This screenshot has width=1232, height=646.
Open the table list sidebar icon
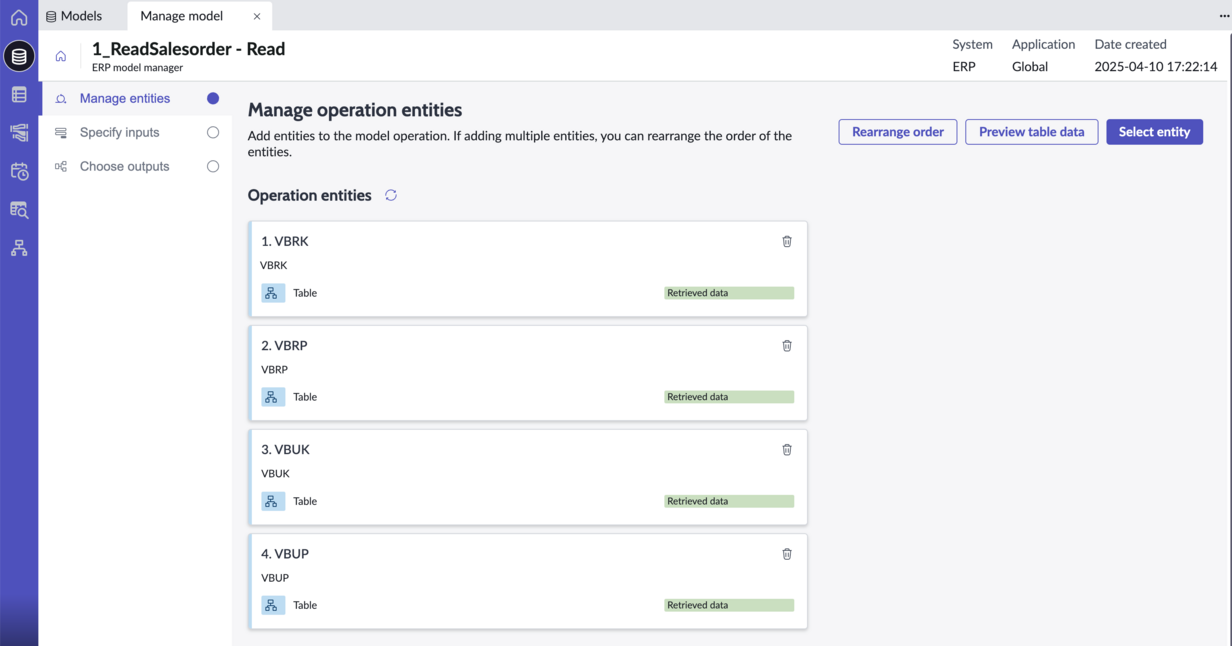tap(19, 95)
